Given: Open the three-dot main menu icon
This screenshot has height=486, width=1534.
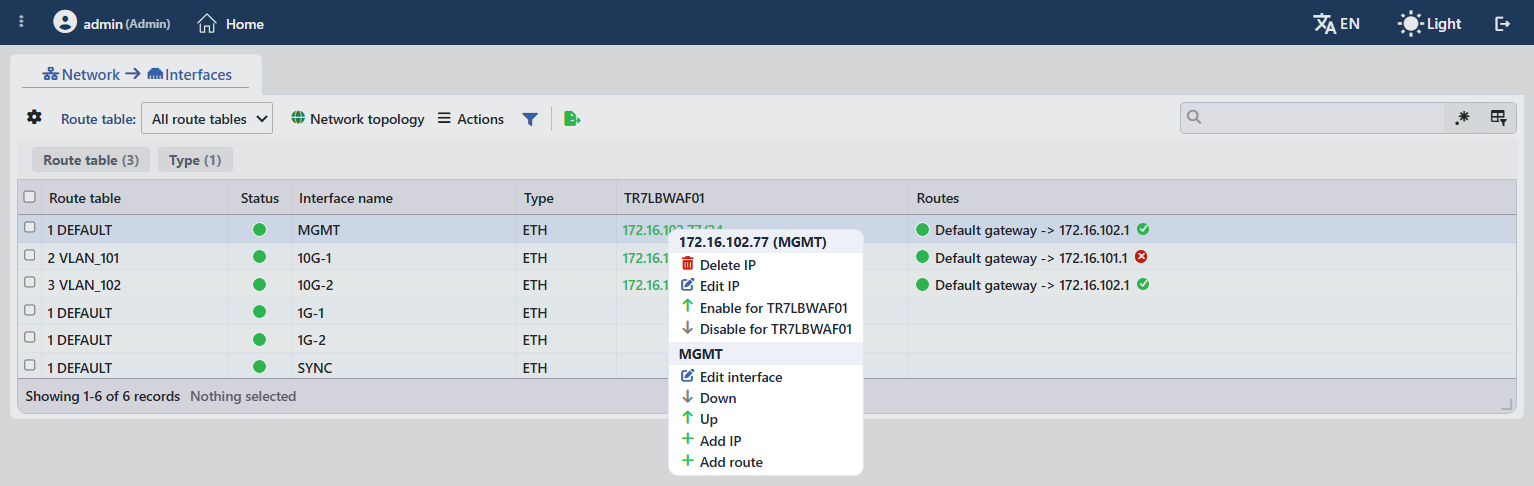Looking at the screenshot, I should click(x=22, y=22).
